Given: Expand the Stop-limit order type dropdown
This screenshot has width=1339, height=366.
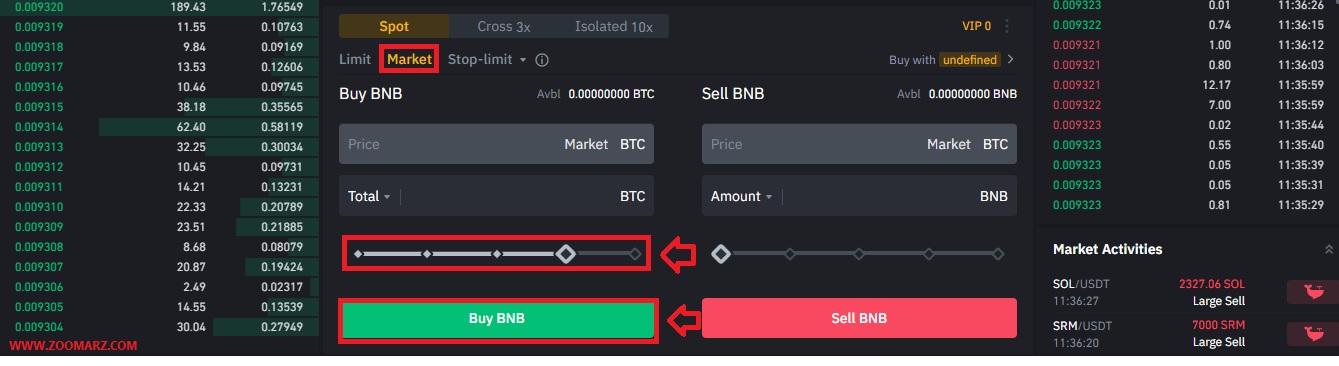Looking at the screenshot, I should pyautogui.click(x=486, y=60).
